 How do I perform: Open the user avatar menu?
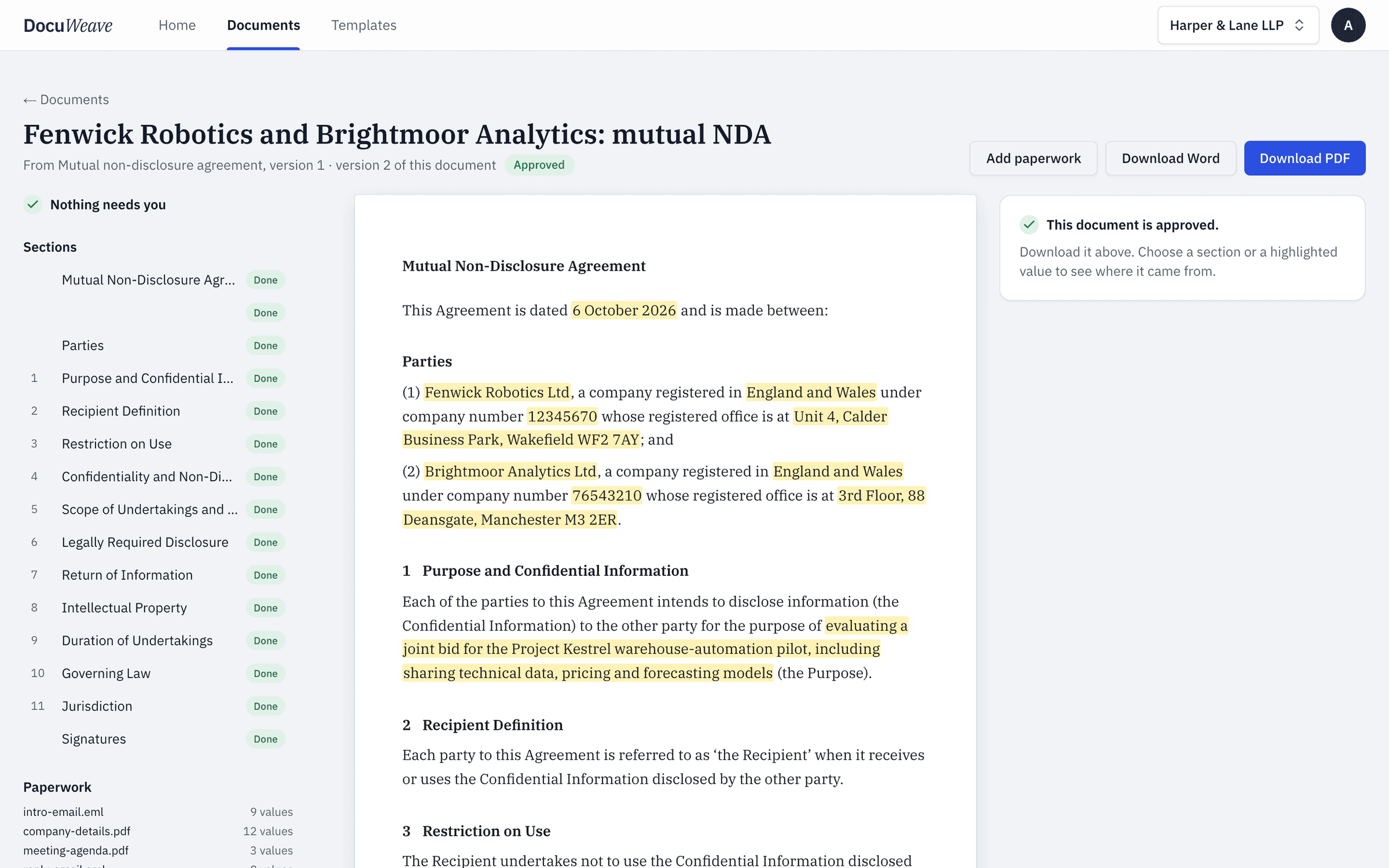pos(1348,25)
